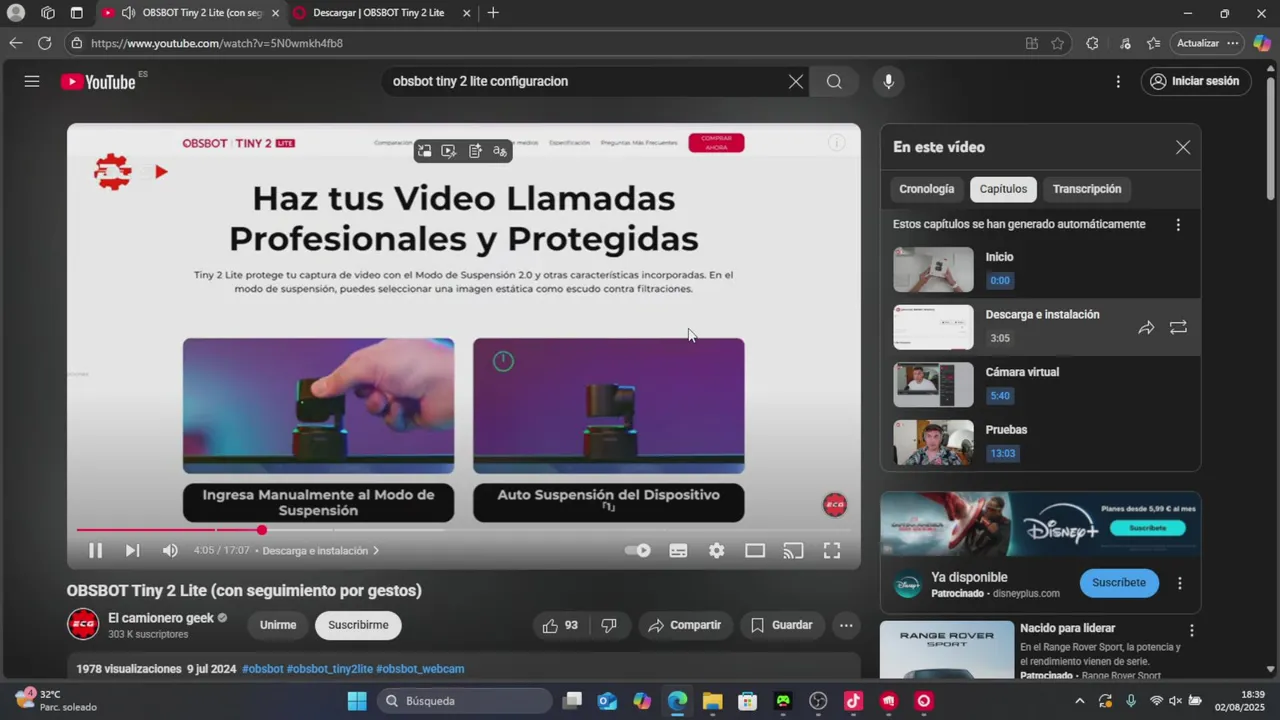Dislike the video with thumbs down
Screen dimensions: 1280x720
click(609, 625)
